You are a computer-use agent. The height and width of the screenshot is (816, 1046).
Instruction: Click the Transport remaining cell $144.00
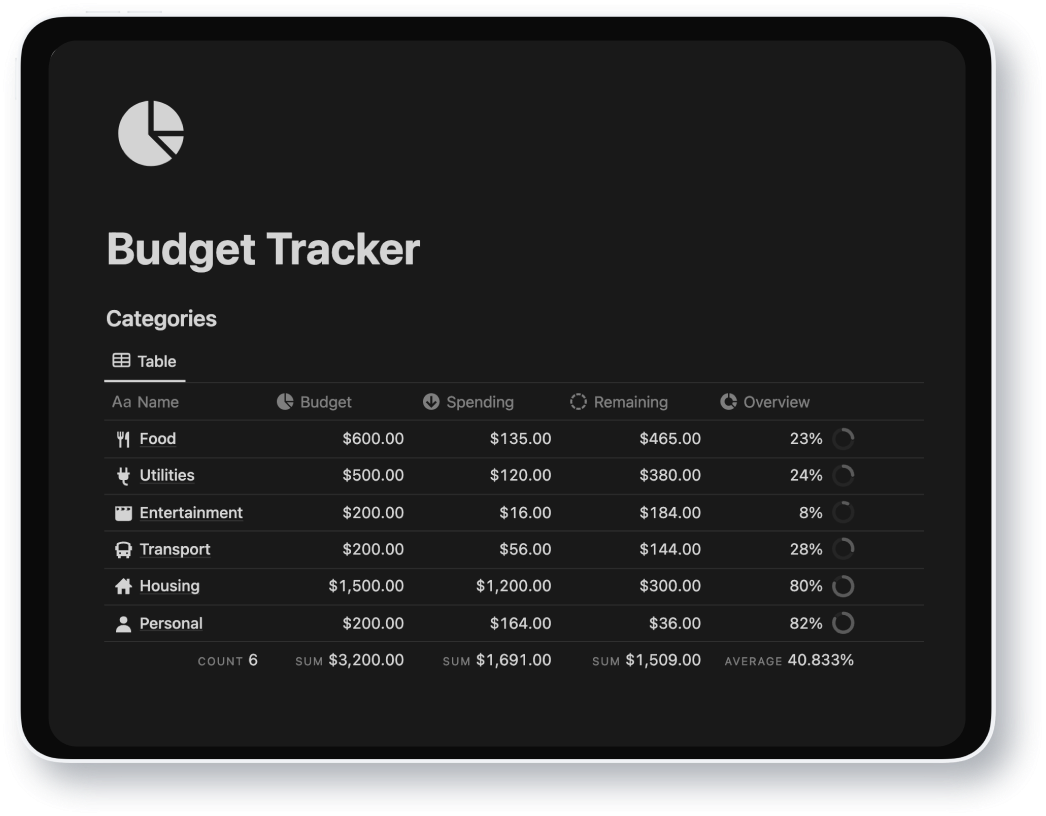670,550
